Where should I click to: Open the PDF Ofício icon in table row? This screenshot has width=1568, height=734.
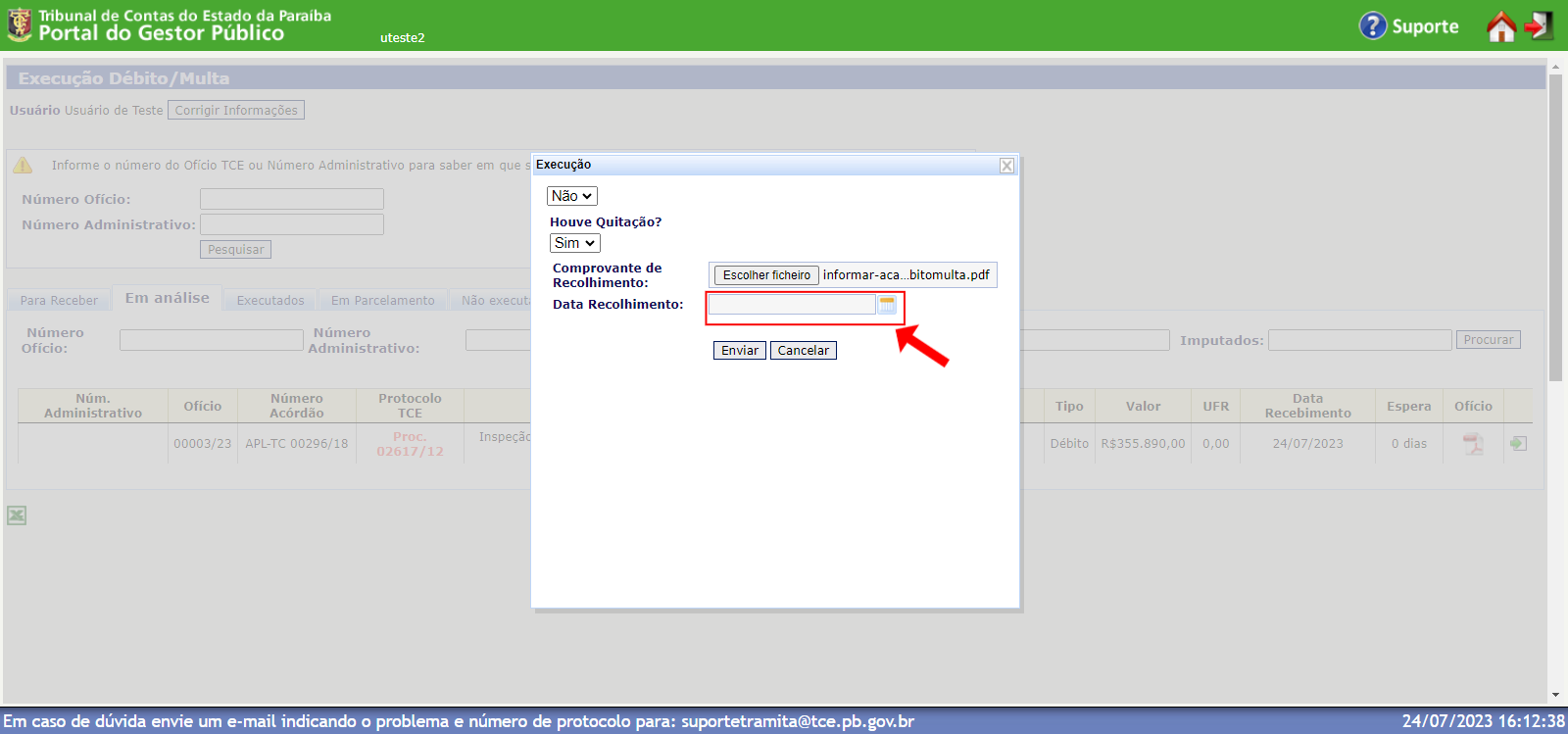pyautogui.click(x=1473, y=444)
